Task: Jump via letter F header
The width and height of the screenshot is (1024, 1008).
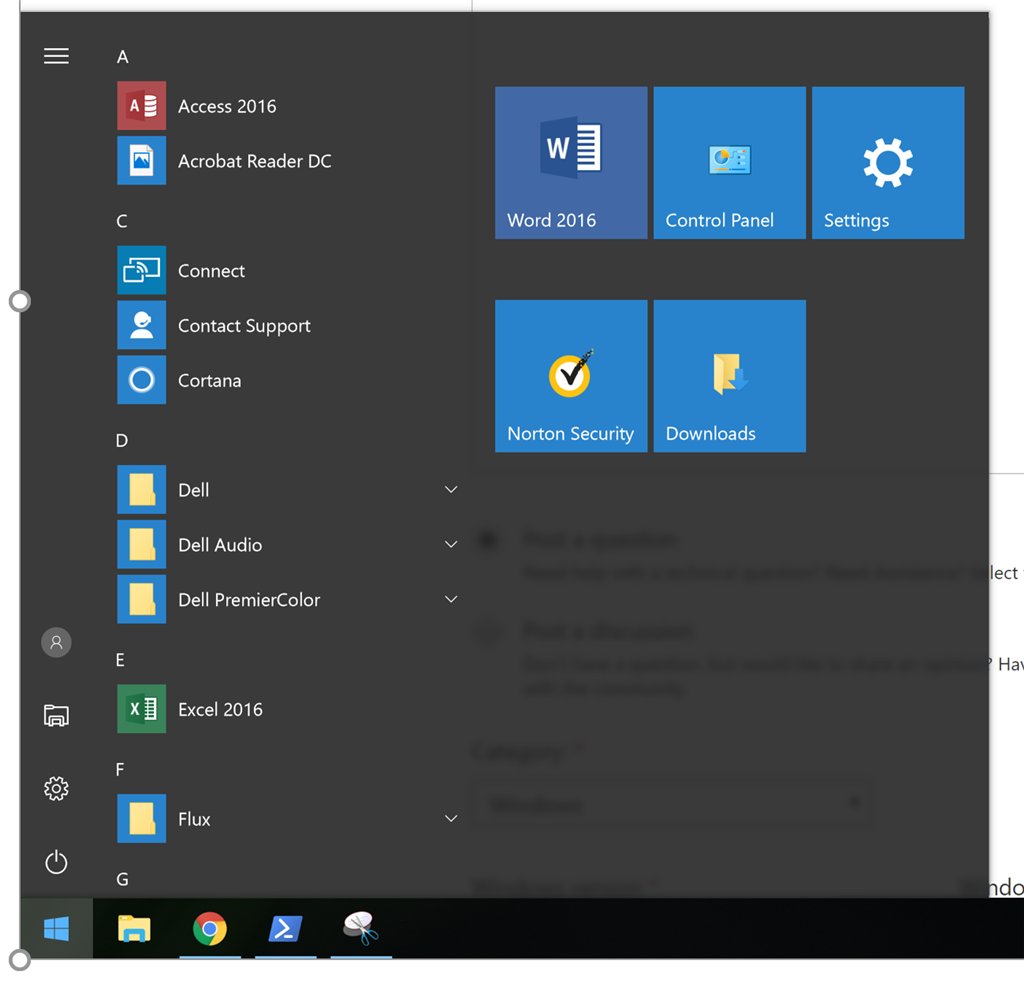Action: [x=120, y=770]
